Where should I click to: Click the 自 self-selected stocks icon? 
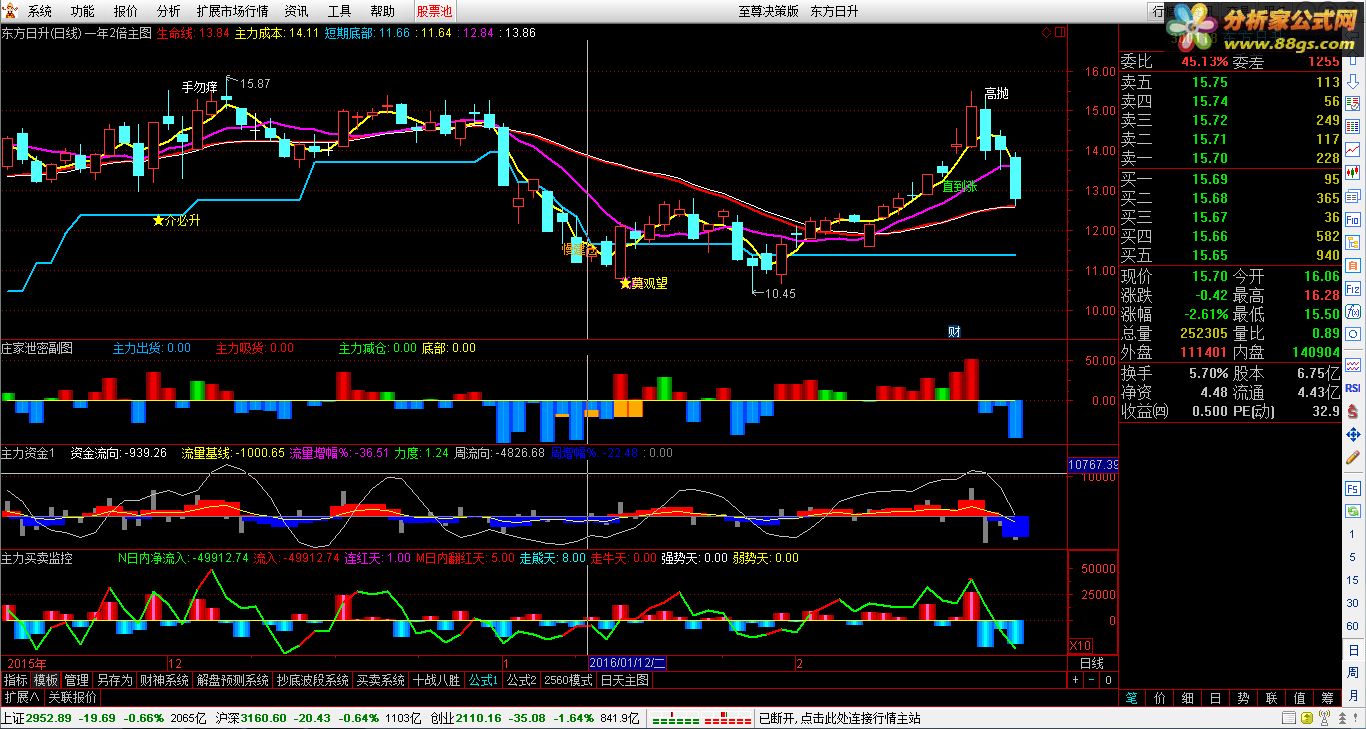[x=1353, y=267]
